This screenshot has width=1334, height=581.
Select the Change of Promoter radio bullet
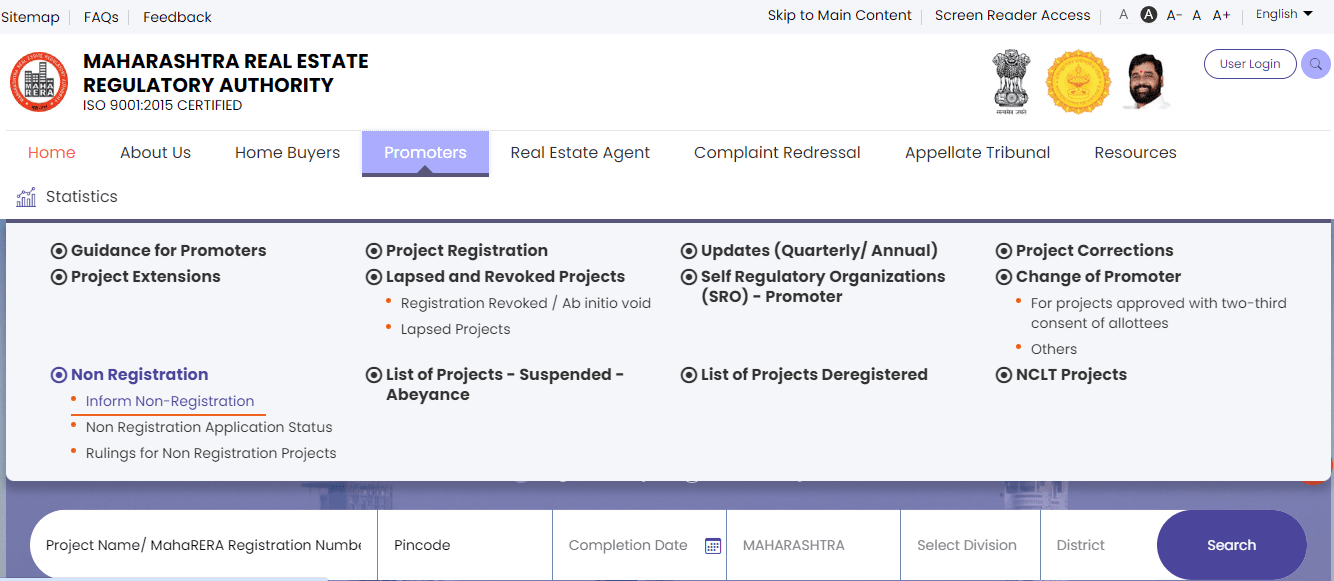[x=1003, y=276]
